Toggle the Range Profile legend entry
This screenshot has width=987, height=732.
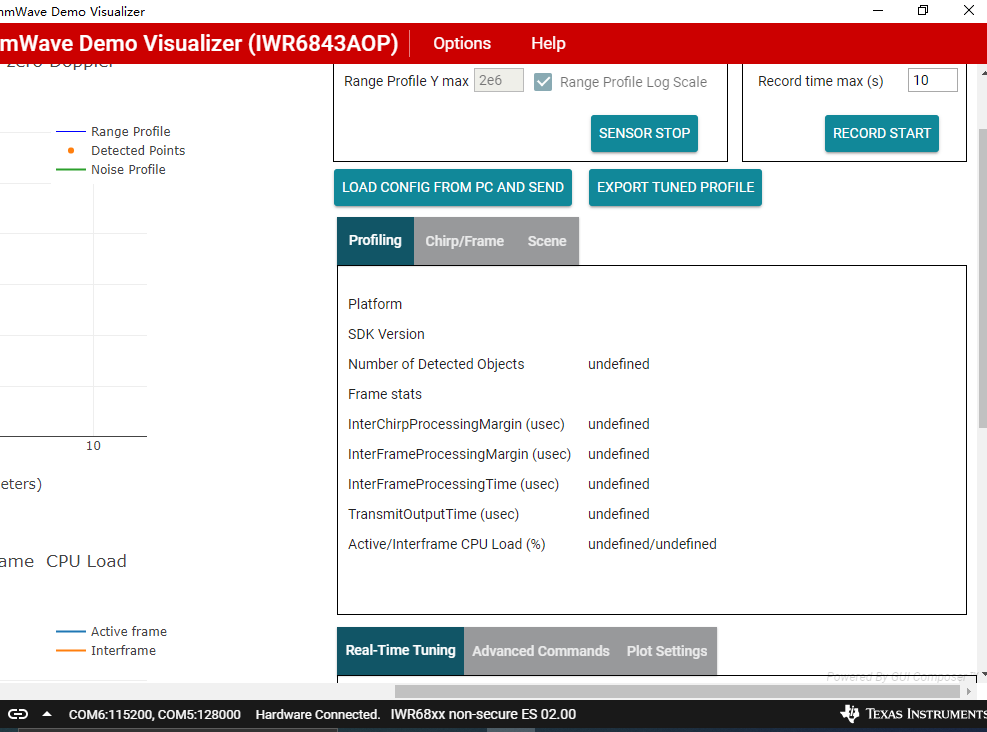(x=113, y=132)
